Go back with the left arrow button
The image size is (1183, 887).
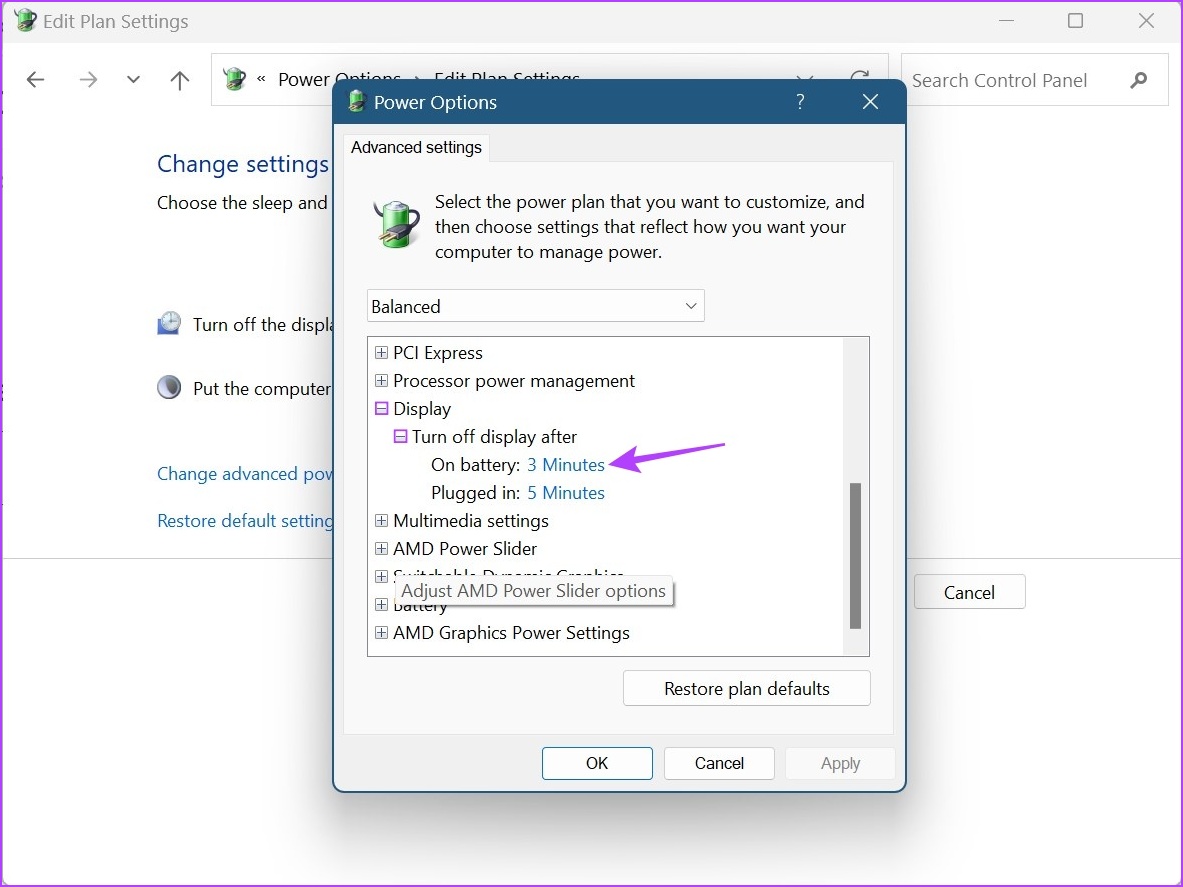point(35,80)
